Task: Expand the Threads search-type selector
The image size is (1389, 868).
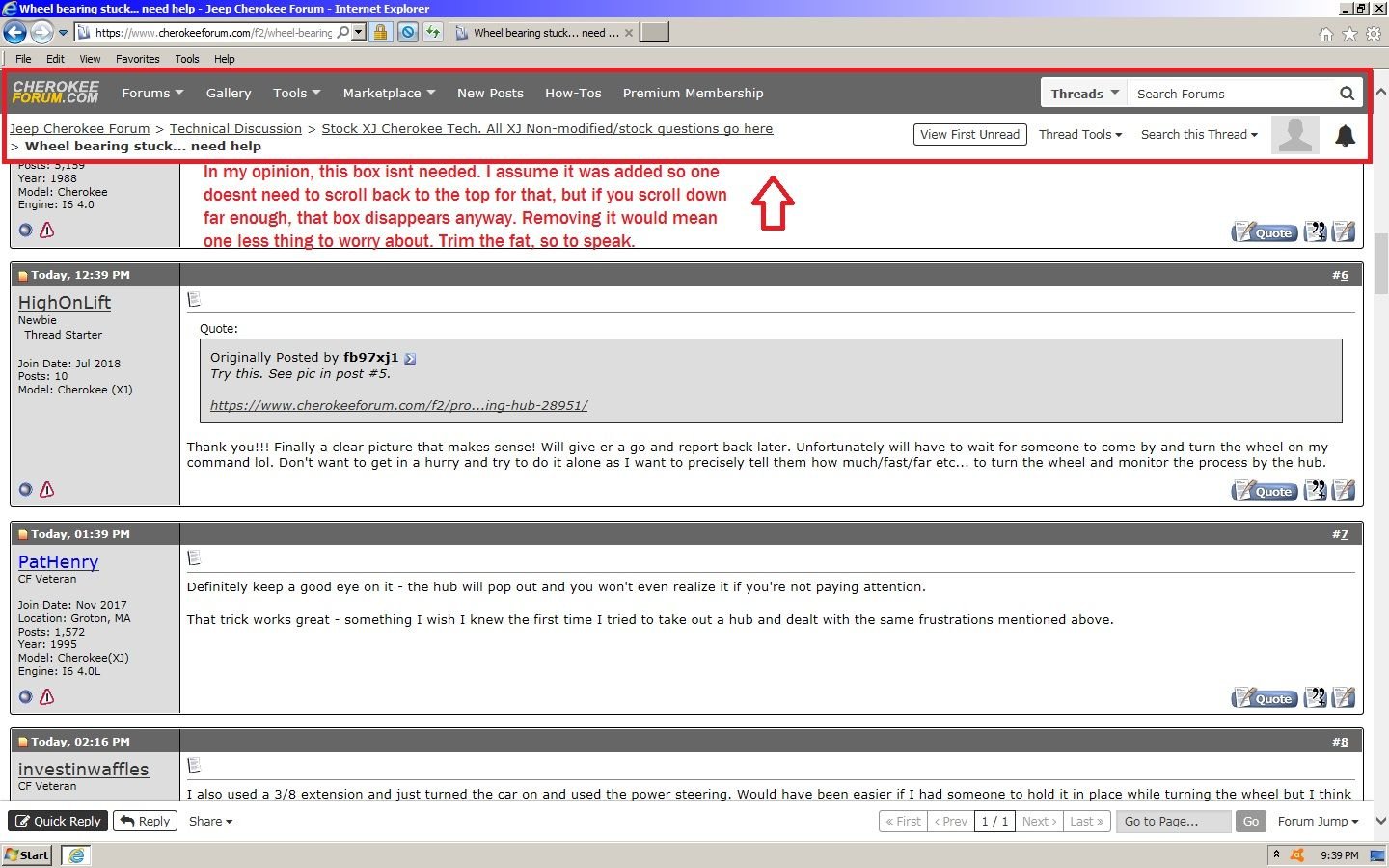Action: [1084, 94]
